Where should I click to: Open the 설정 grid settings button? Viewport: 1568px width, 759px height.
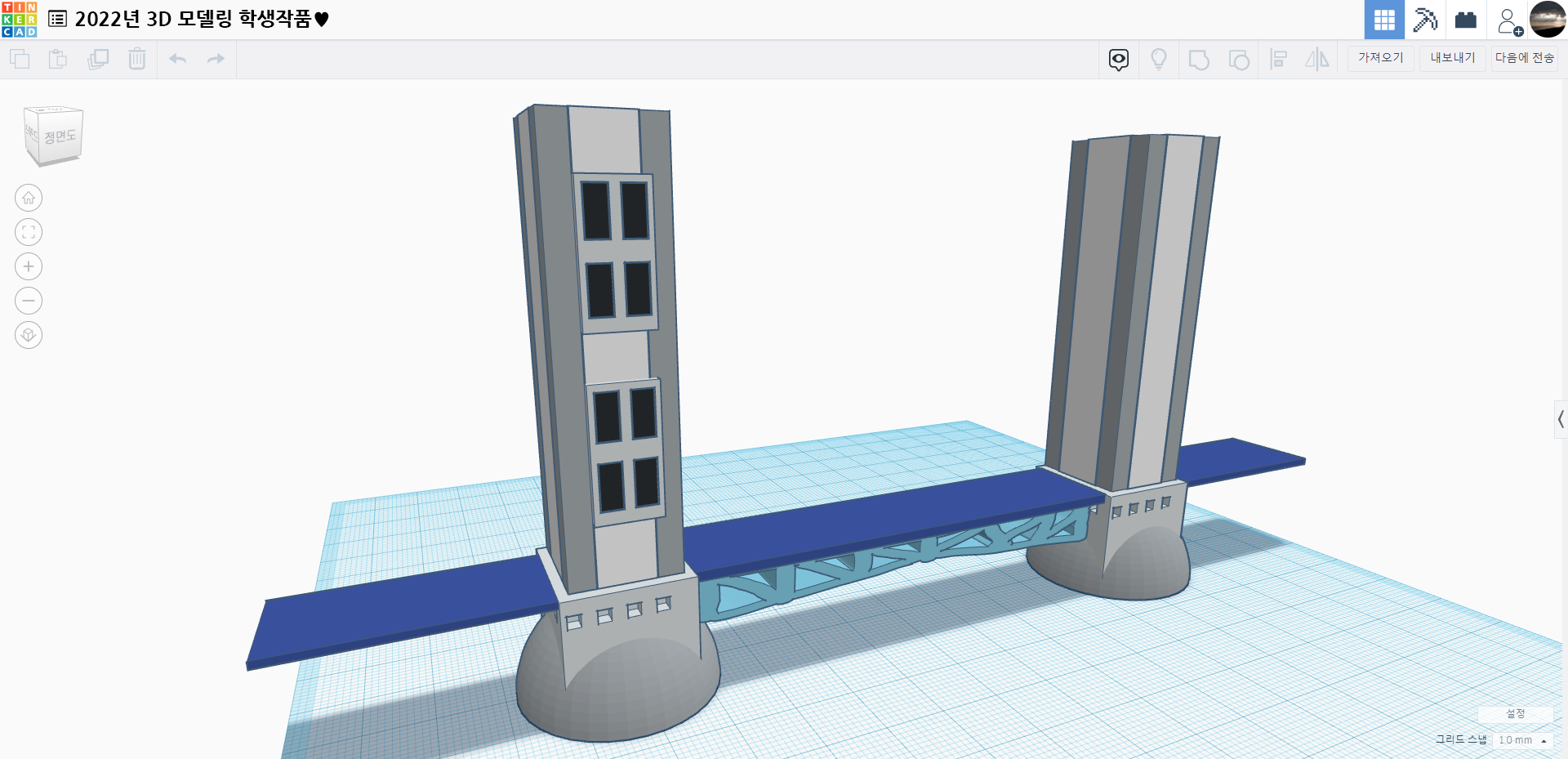click(x=1516, y=714)
